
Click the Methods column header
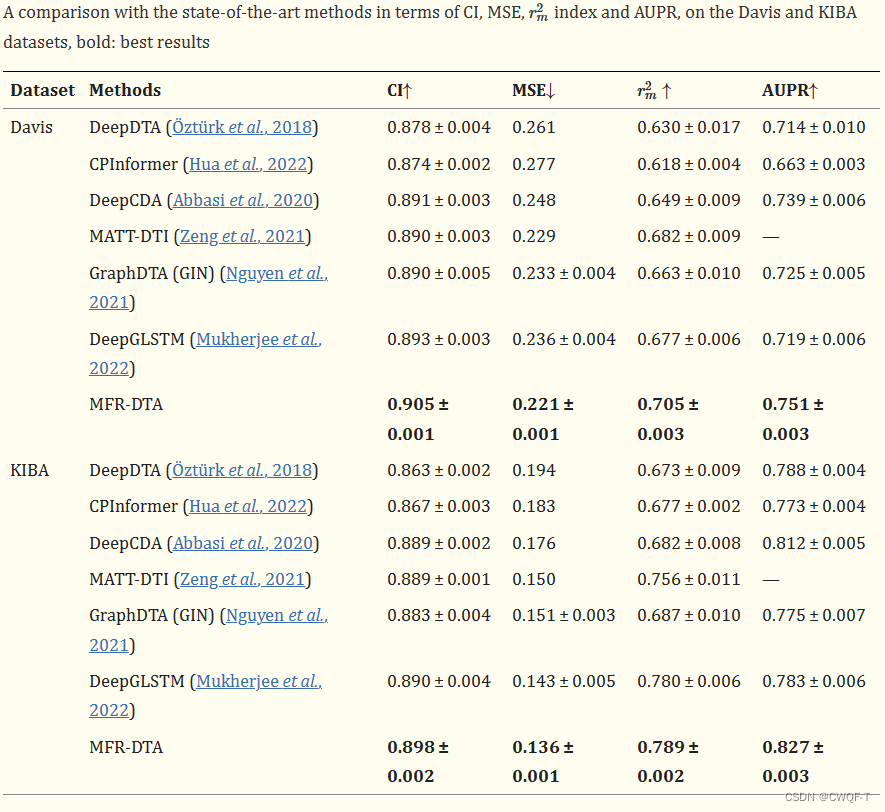tap(125, 90)
